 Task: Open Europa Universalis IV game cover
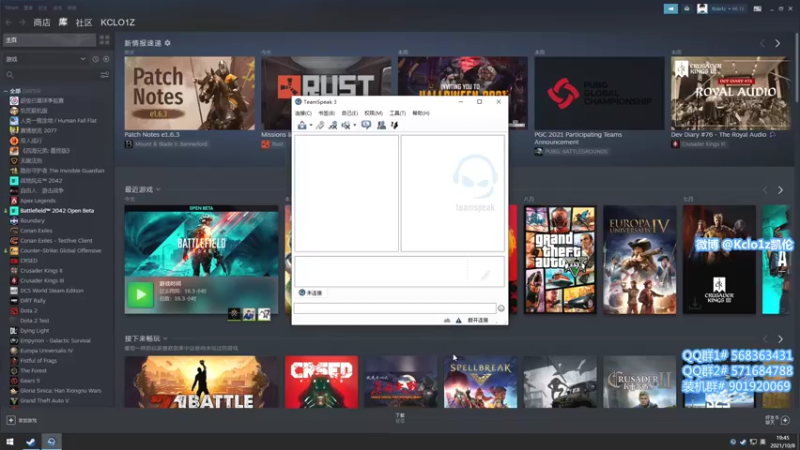[639, 260]
